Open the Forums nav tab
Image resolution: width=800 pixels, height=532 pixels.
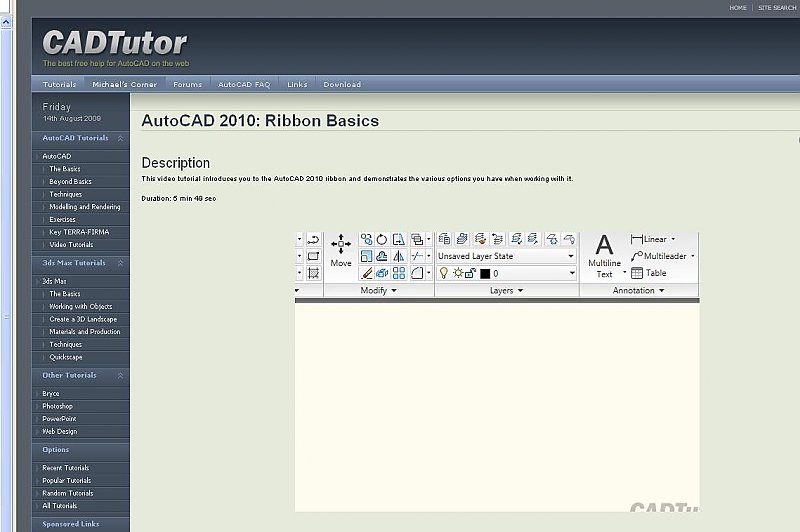coord(187,84)
